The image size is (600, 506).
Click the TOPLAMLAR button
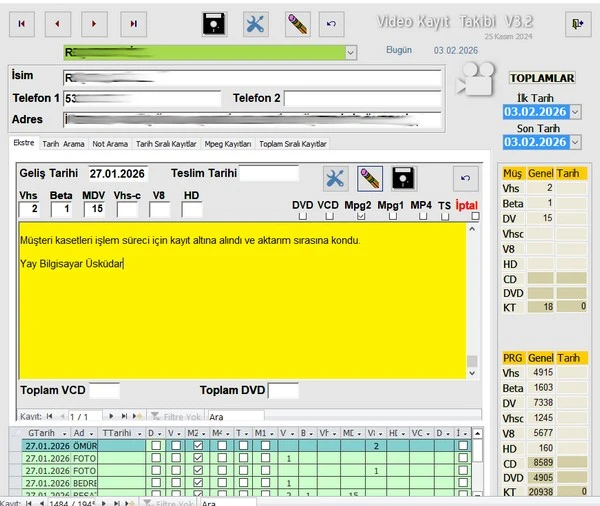[x=542, y=77]
